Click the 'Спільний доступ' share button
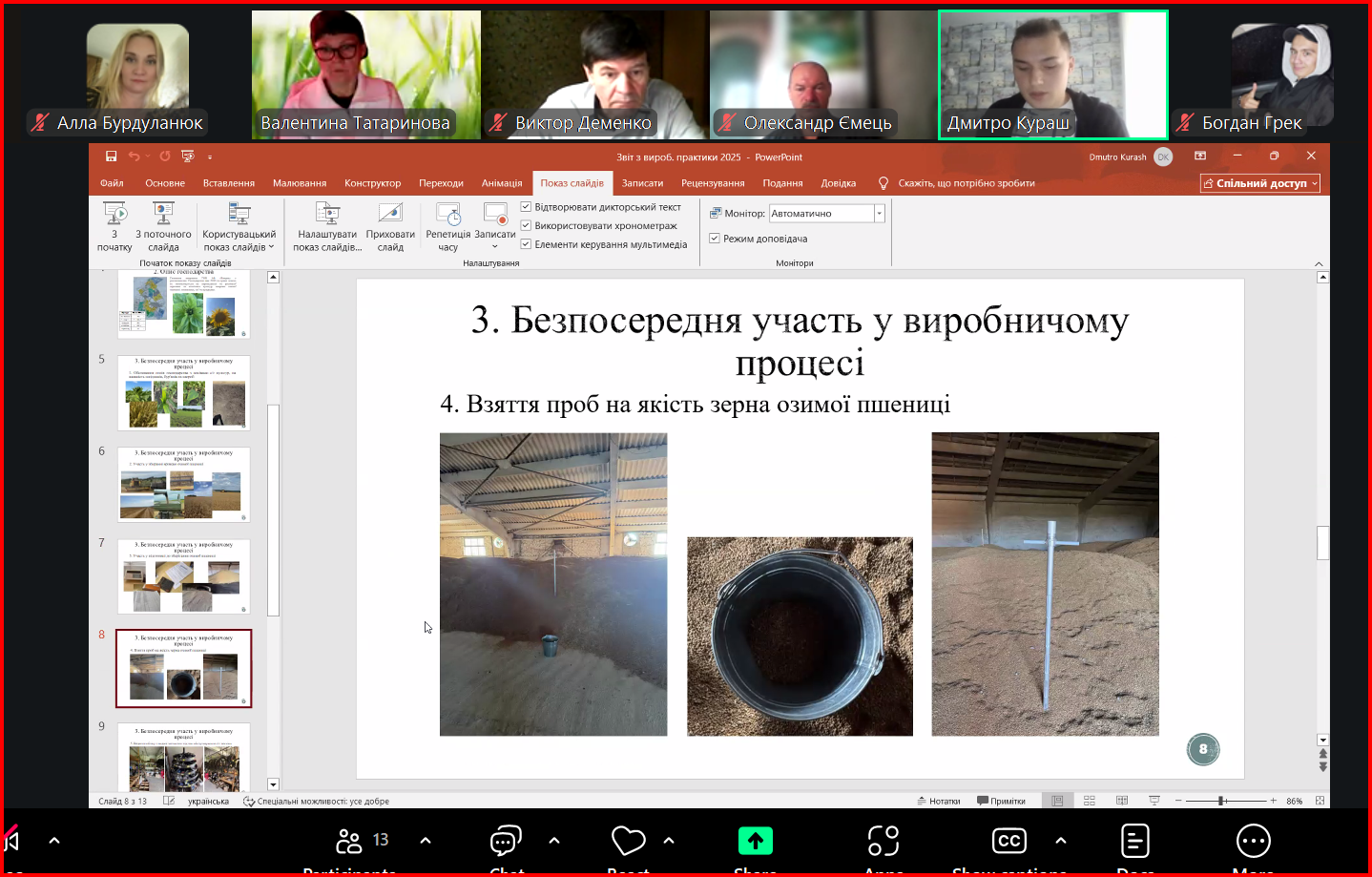This screenshot has width=1372, height=877. (1259, 183)
